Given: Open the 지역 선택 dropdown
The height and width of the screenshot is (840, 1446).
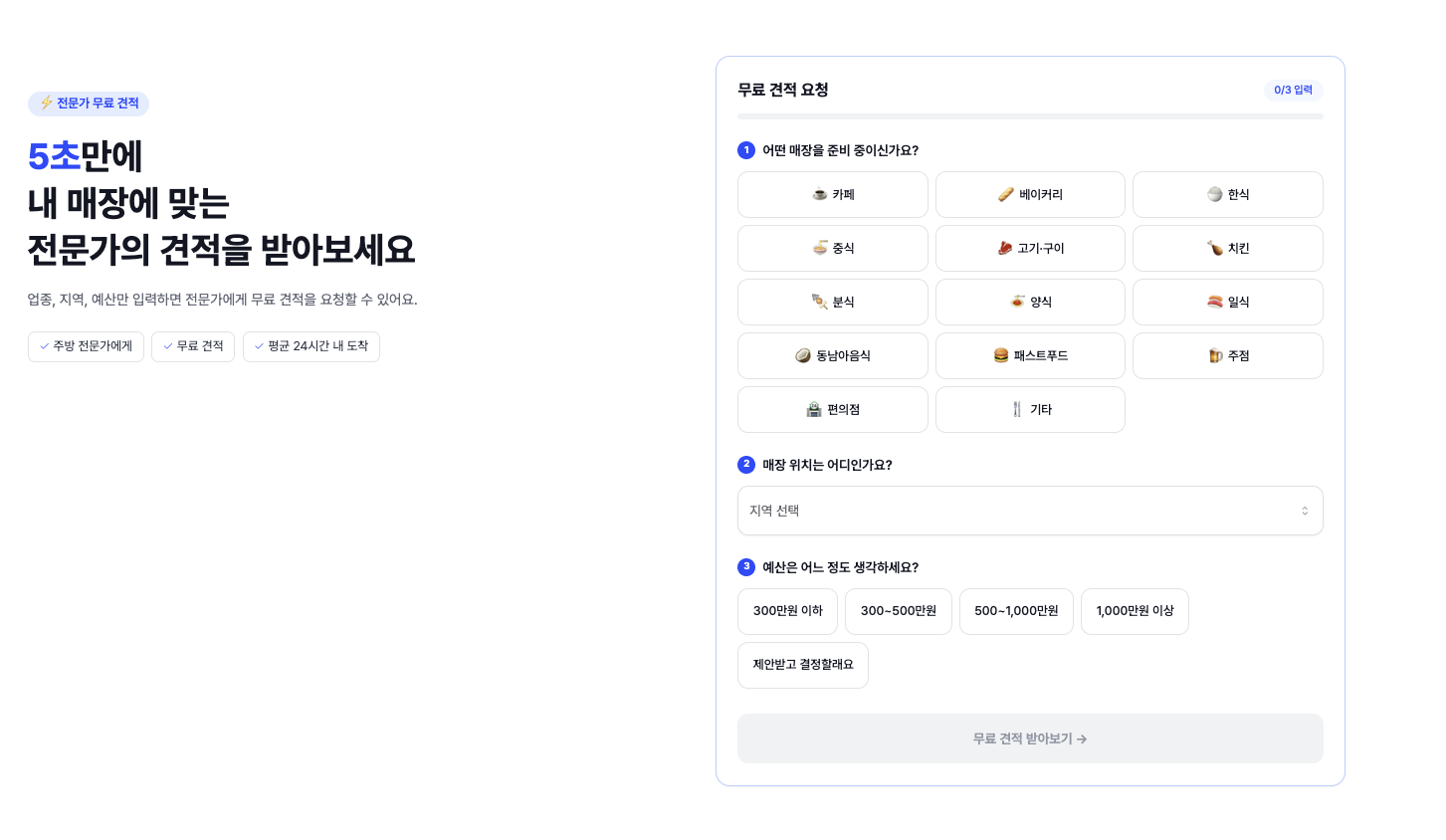Looking at the screenshot, I should [1030, 511].
